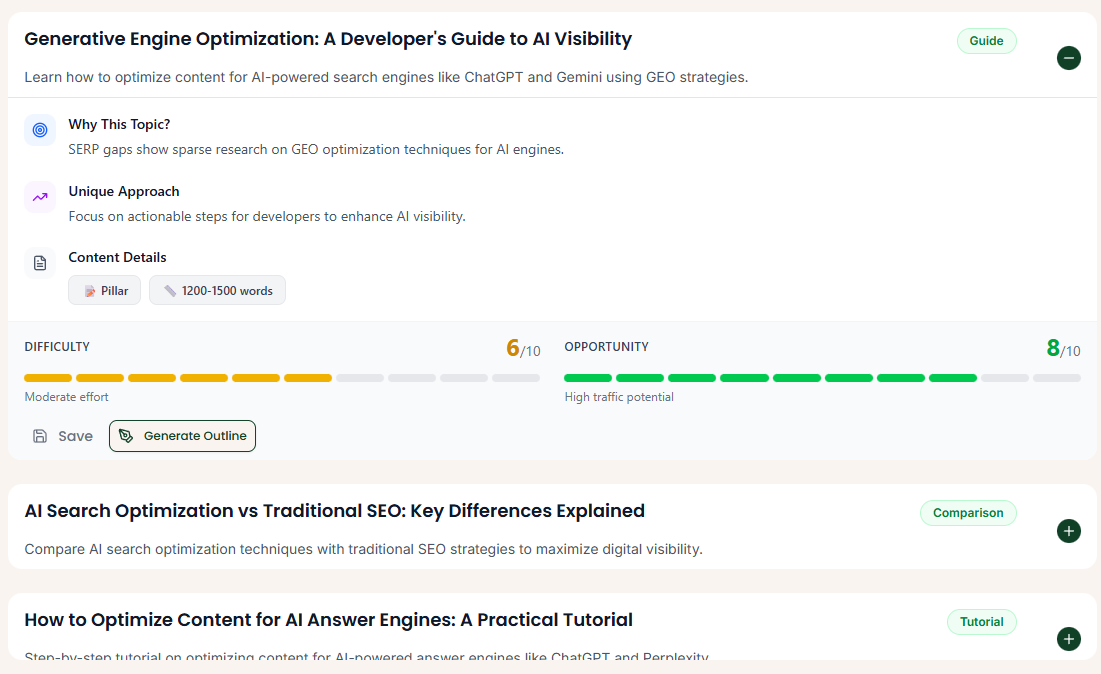The width and height of the screenshot is (1101, 674).
Task: Click the quill icon inside Generate Outline
Action: coord(126,436)
